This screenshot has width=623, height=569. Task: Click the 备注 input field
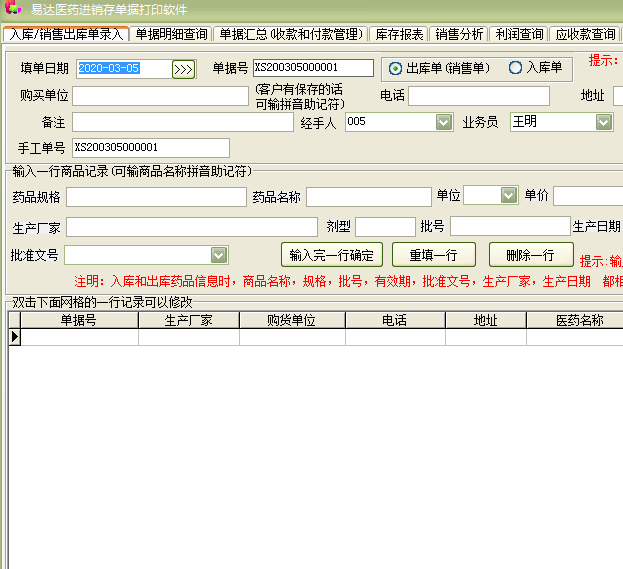183,122
